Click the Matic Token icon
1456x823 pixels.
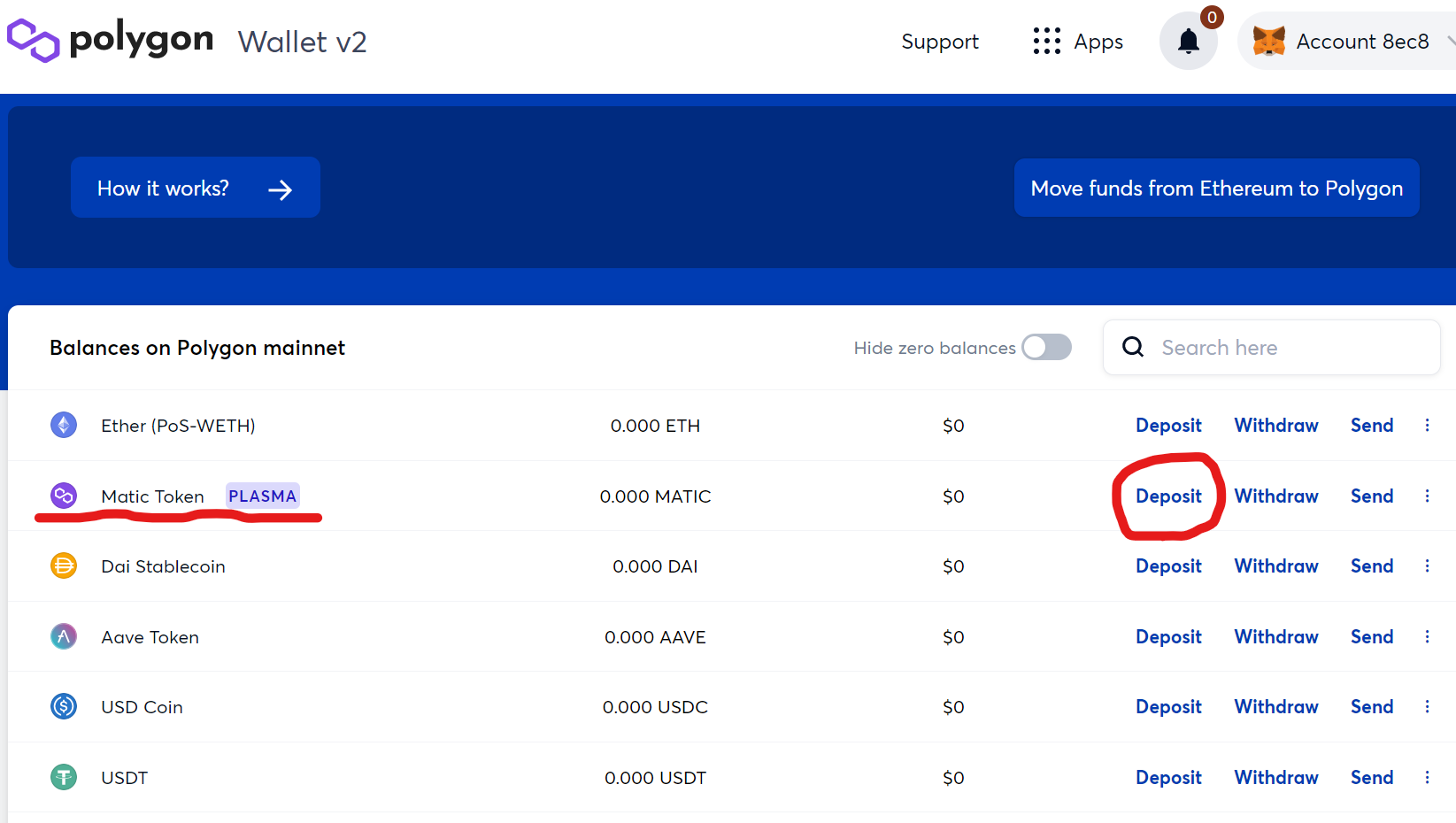64,496
